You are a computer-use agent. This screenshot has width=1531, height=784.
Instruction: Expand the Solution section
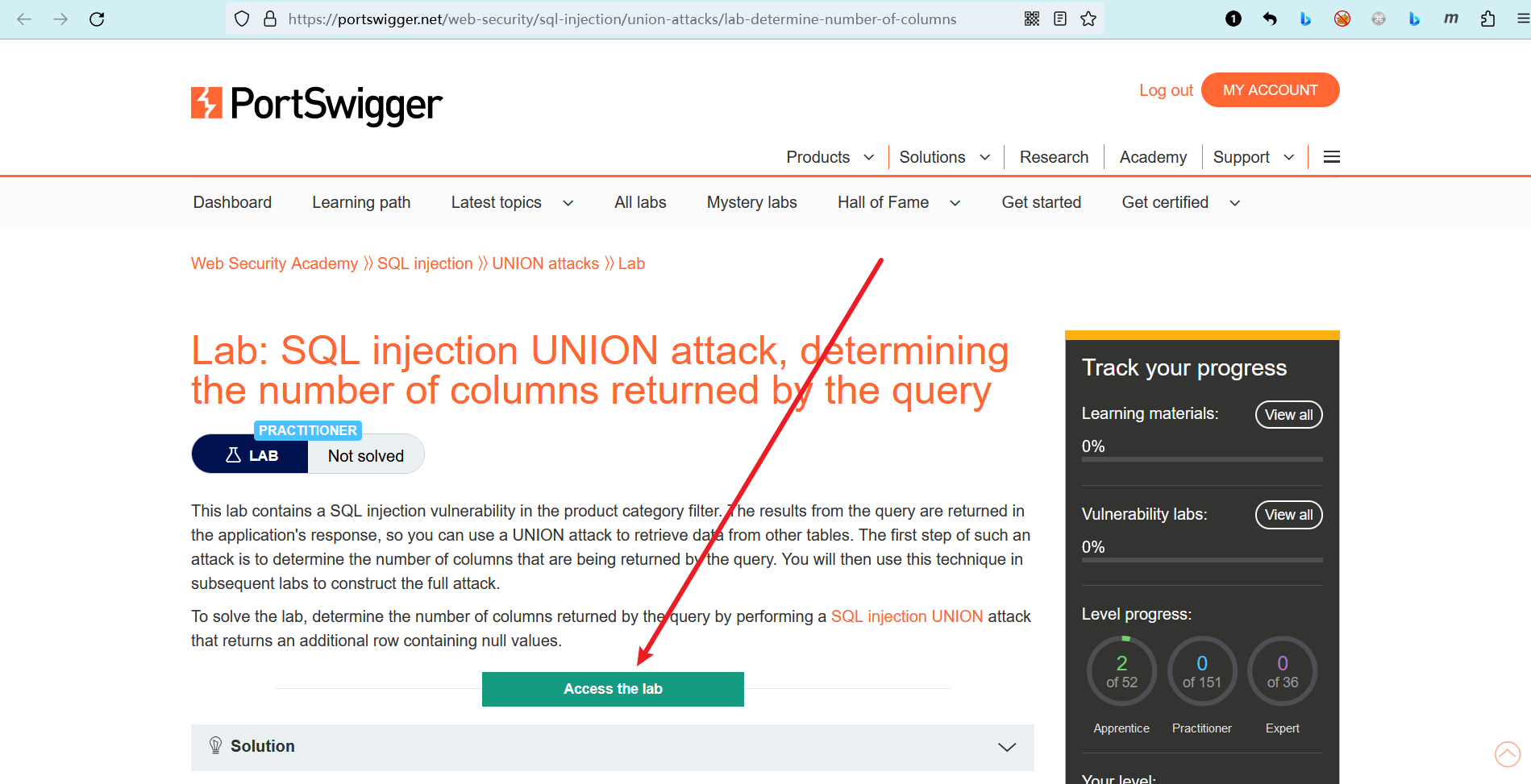(x=612, y=747)
